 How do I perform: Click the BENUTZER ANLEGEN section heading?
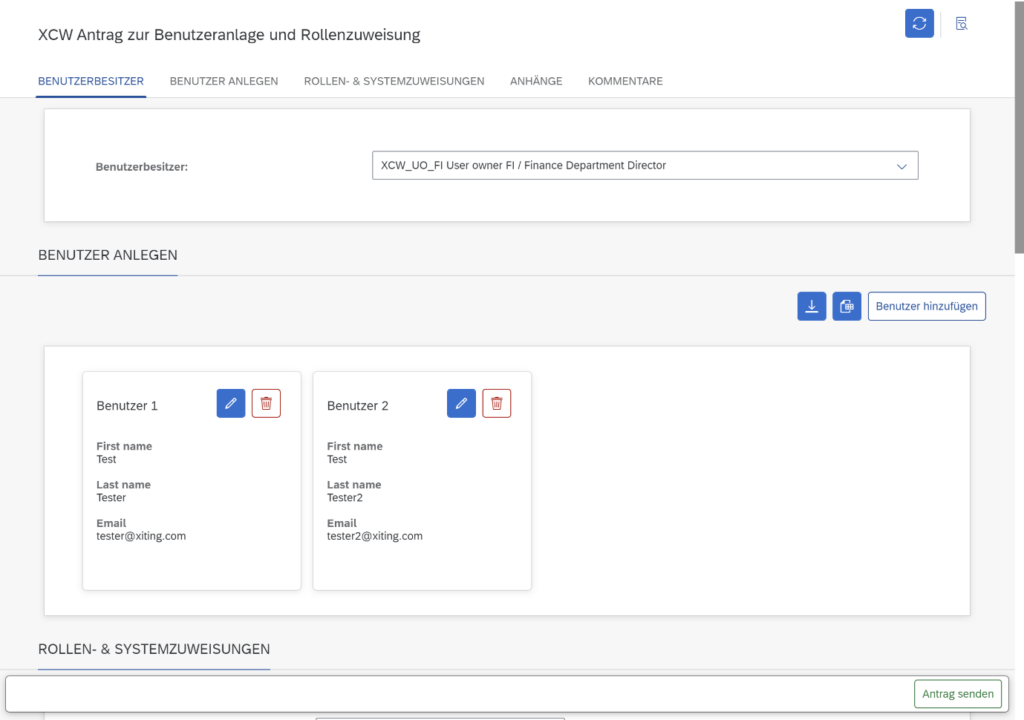pyautogui.click(x=108, y=255)
